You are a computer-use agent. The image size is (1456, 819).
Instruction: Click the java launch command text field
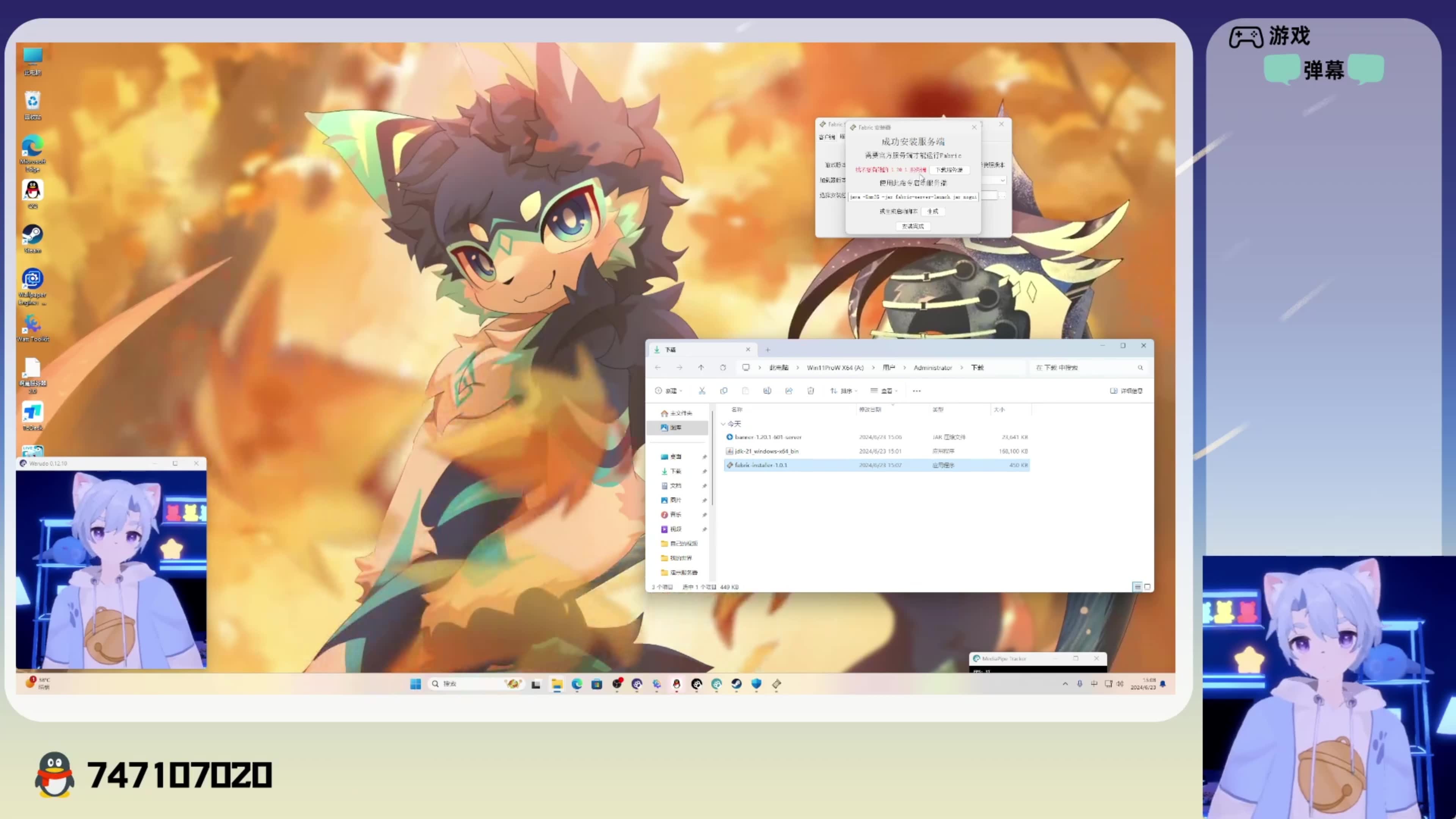pyautogui.click(x=913, y=197)
